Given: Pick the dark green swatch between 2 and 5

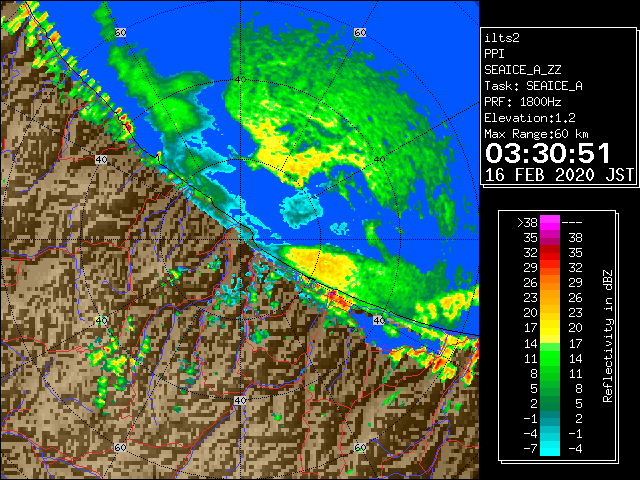Looking at the screenshot, I should click(x=550, y=403).
